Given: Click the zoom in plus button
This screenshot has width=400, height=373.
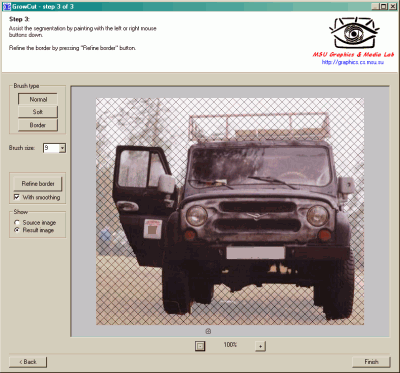Looking at the screenshot, I should click(260, 346).
